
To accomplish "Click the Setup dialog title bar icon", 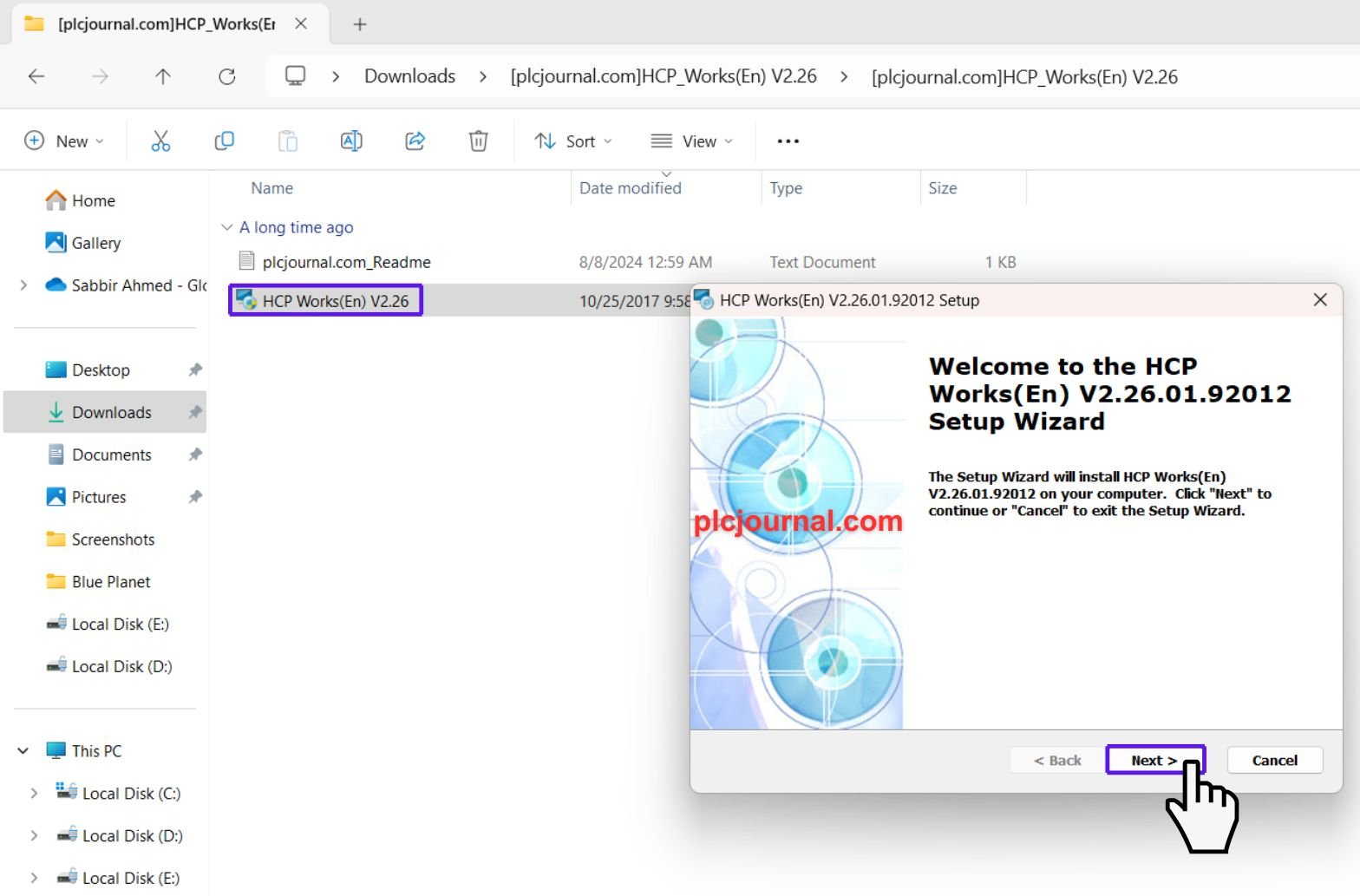I will pos(703,300).
